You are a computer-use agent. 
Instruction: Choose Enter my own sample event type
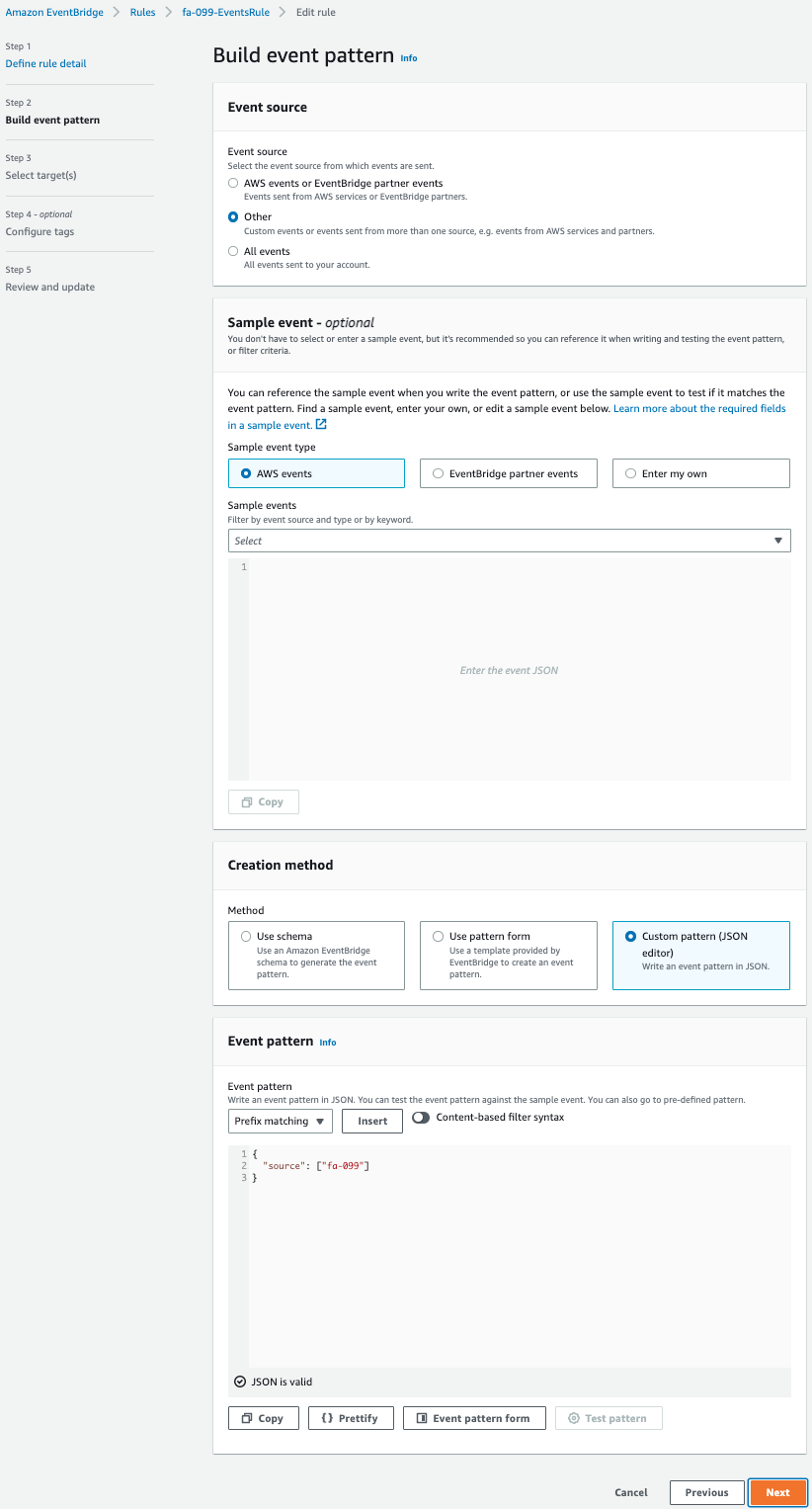(630, 472)
